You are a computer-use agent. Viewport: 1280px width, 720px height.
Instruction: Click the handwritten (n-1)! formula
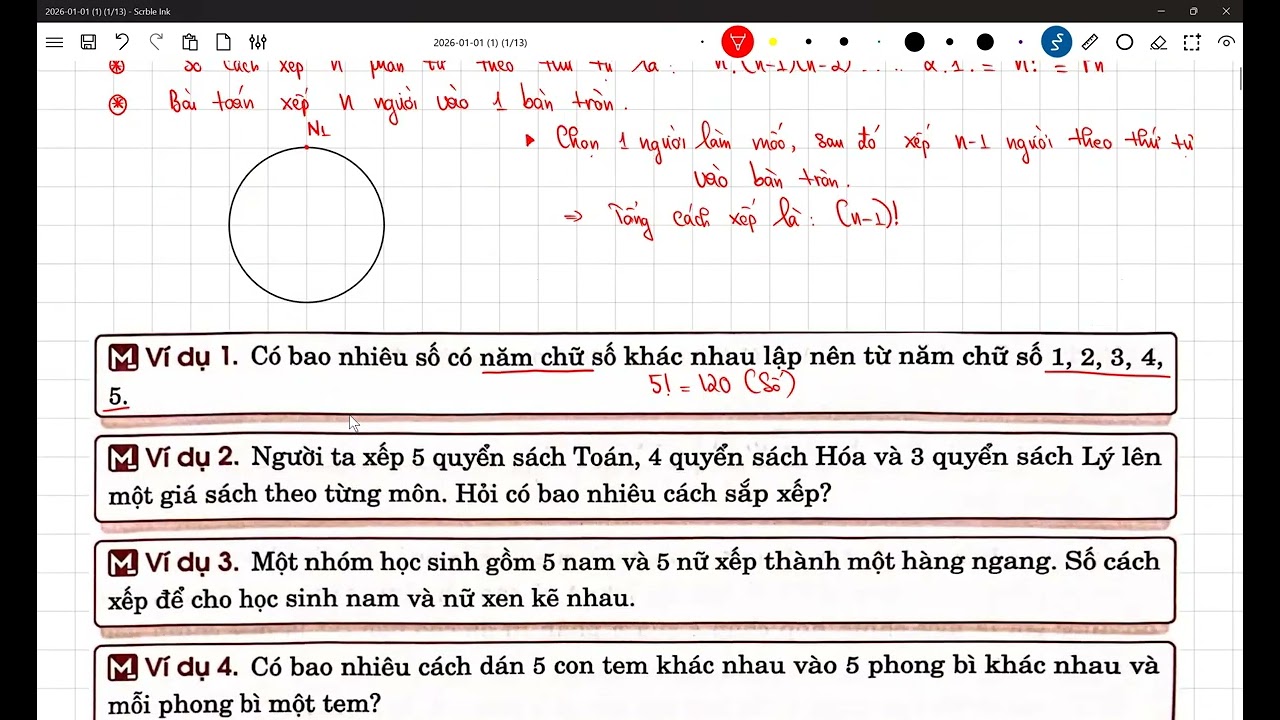[867, 216]
